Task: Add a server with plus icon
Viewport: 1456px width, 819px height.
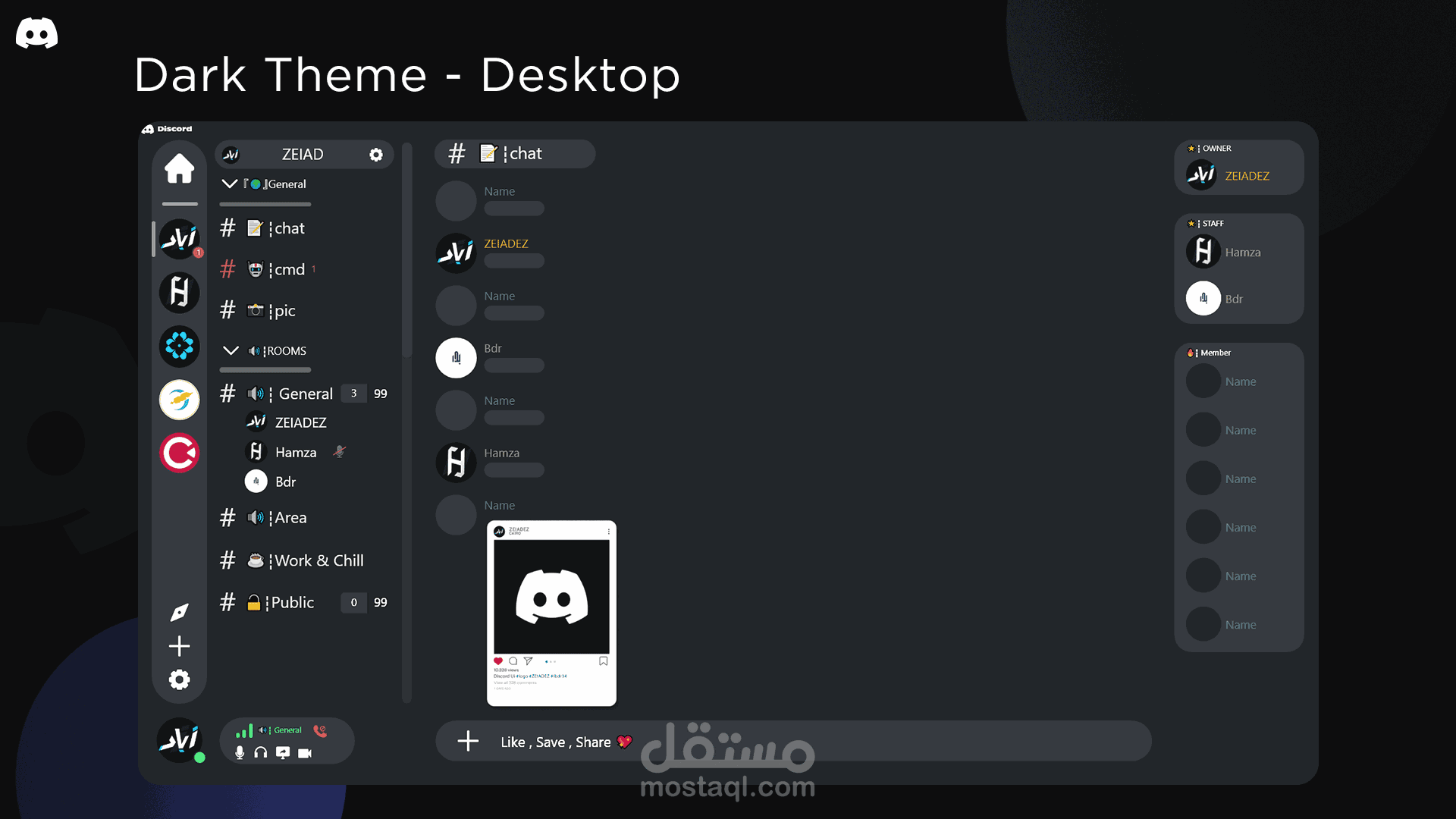Action: (x=179, y=646)
